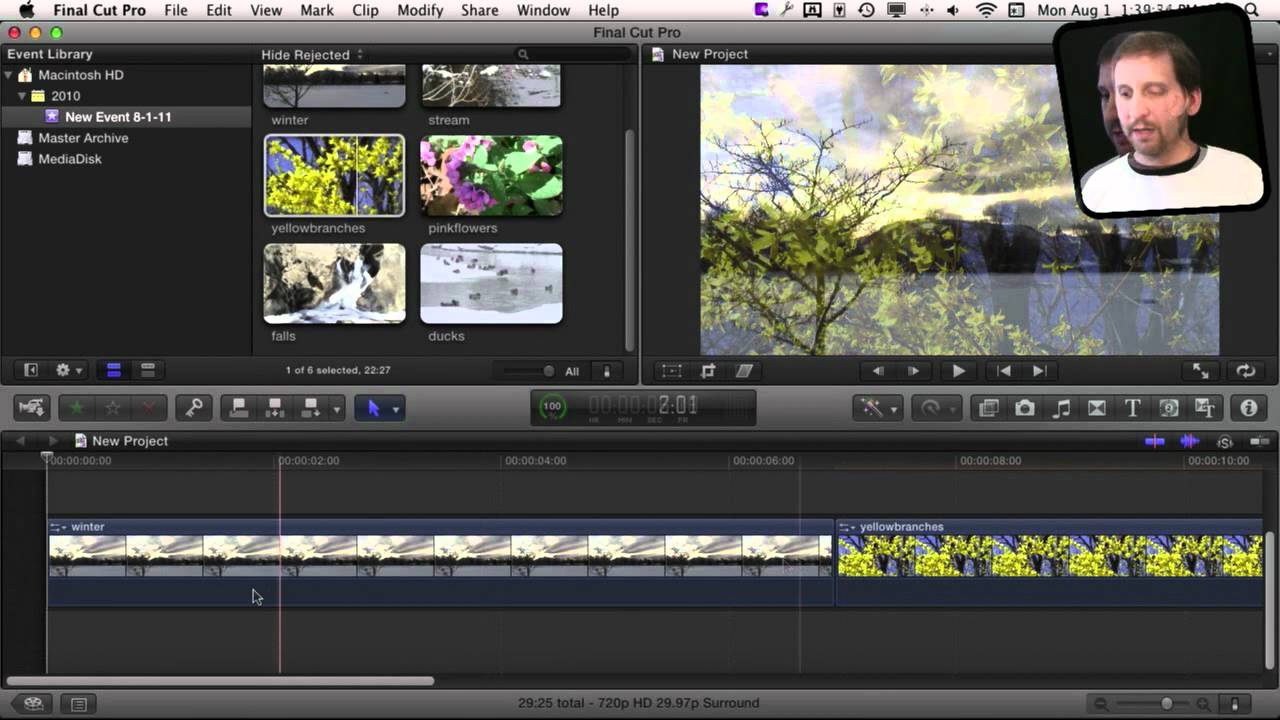Screen dimensions: 1280x720
Task: Select the Transform tool in viewer
Action: (x=672, y=371)
